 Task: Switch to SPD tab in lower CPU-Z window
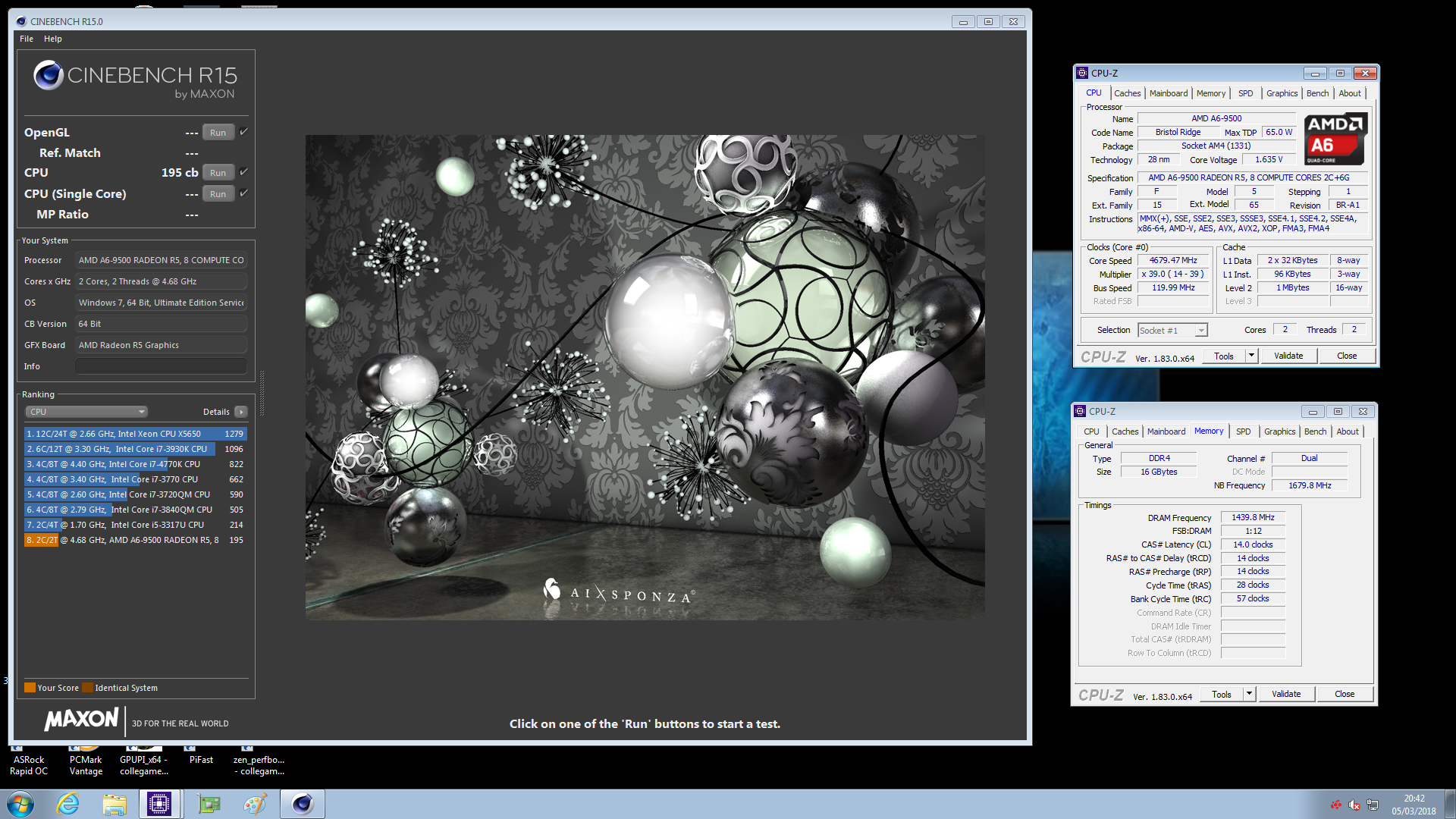[x=1244, y=431]
